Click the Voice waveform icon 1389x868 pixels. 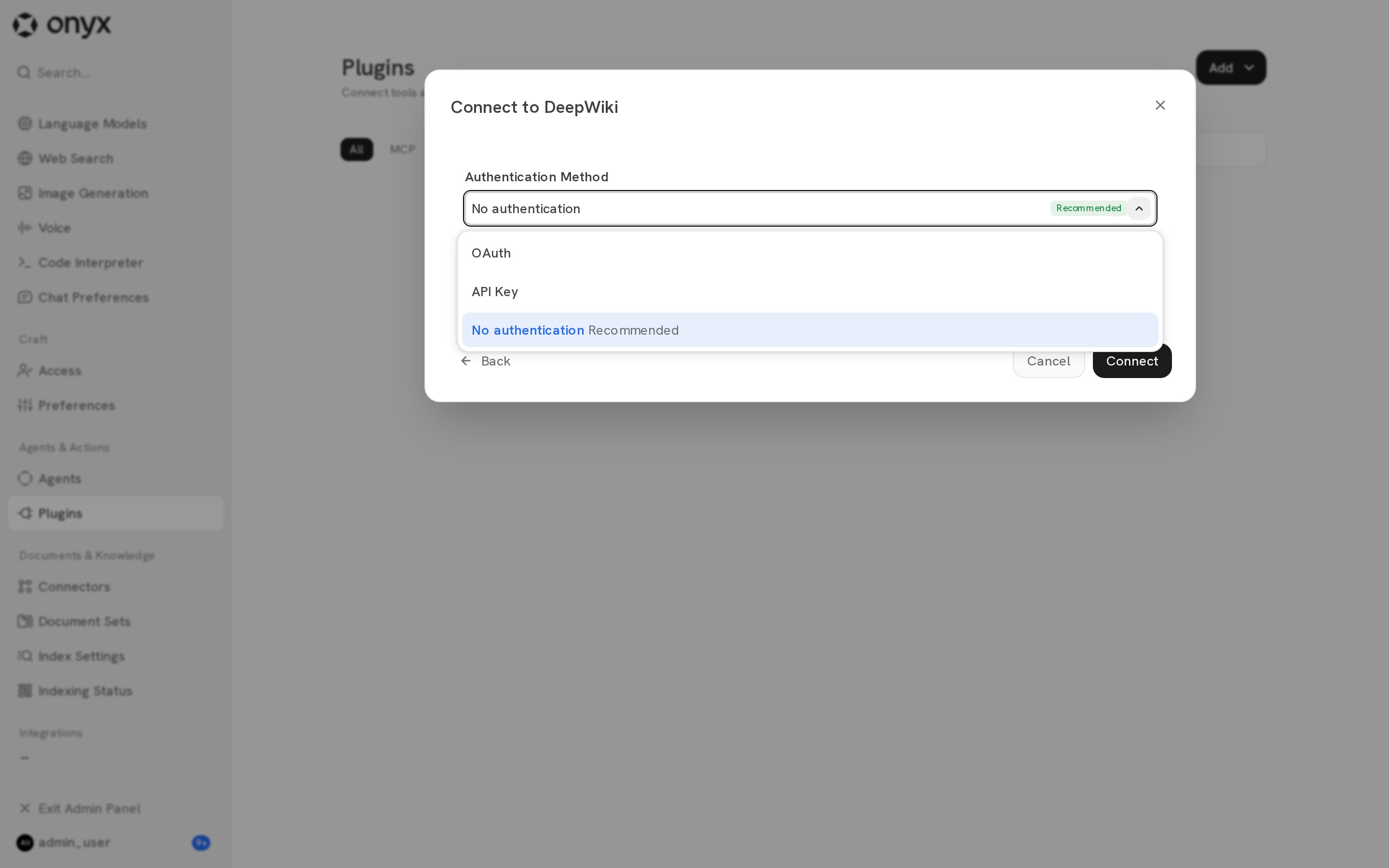point(25,228)
